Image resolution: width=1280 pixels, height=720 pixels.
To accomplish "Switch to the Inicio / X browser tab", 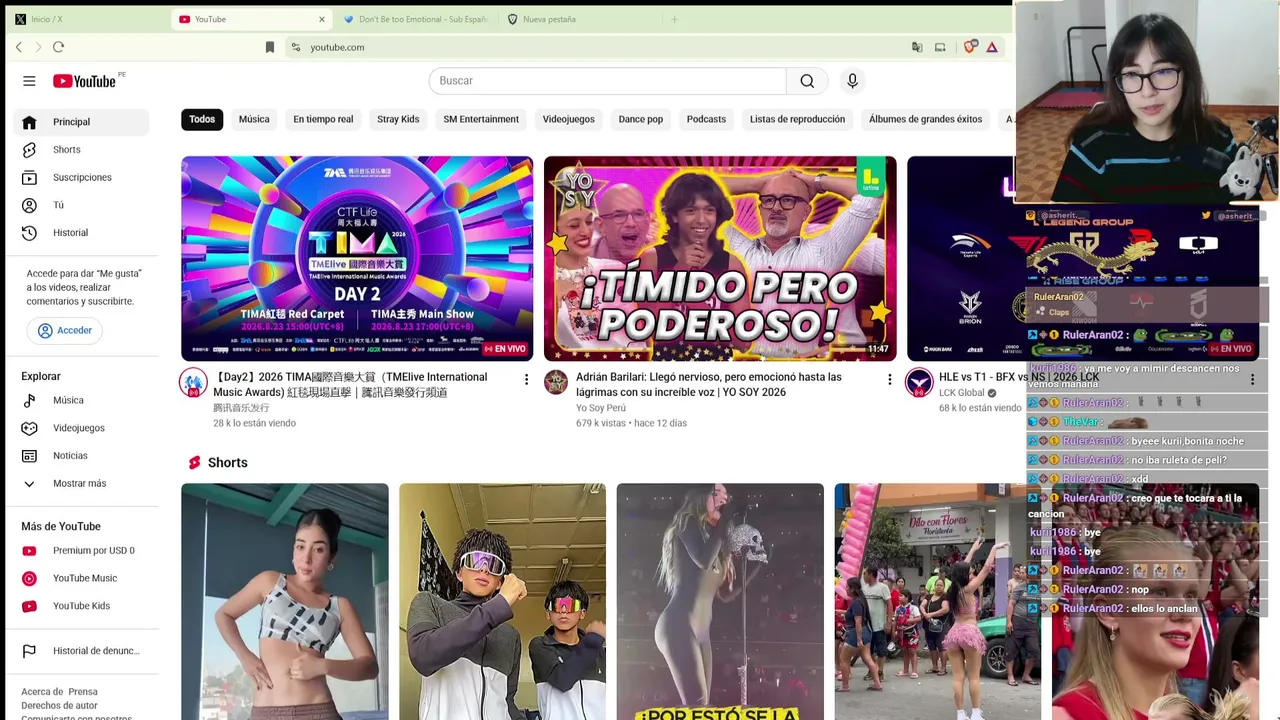I will (85, 19).
